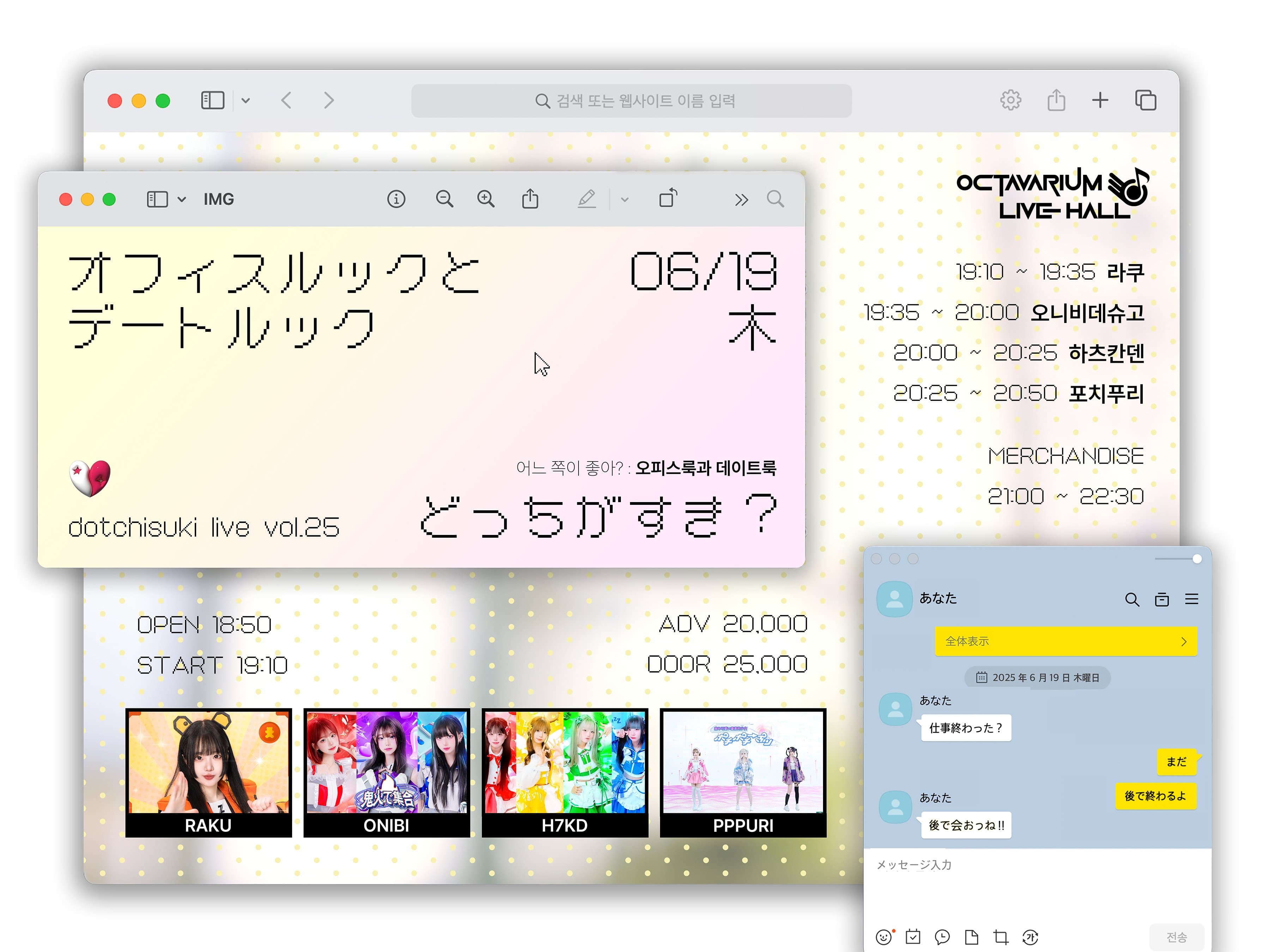Open the emoji picker in the chat
1270x952 pixels.
(884, 937)
